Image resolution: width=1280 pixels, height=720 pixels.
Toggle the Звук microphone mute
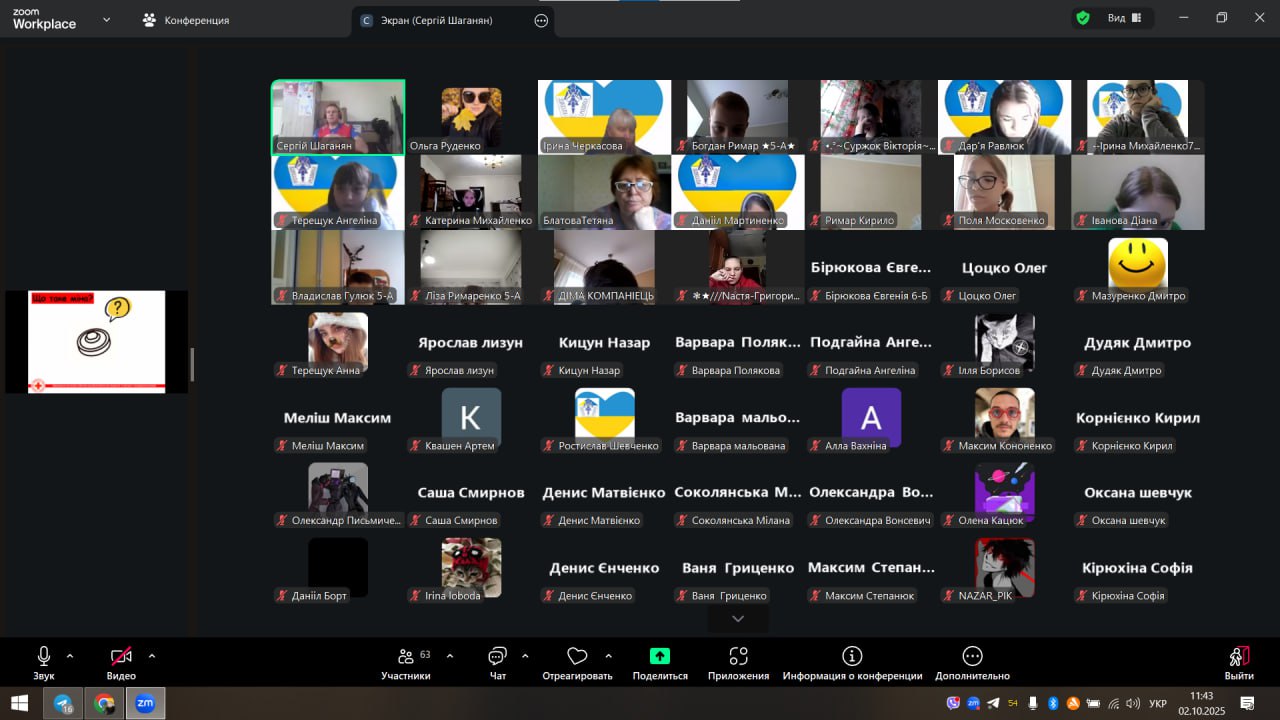44,657
